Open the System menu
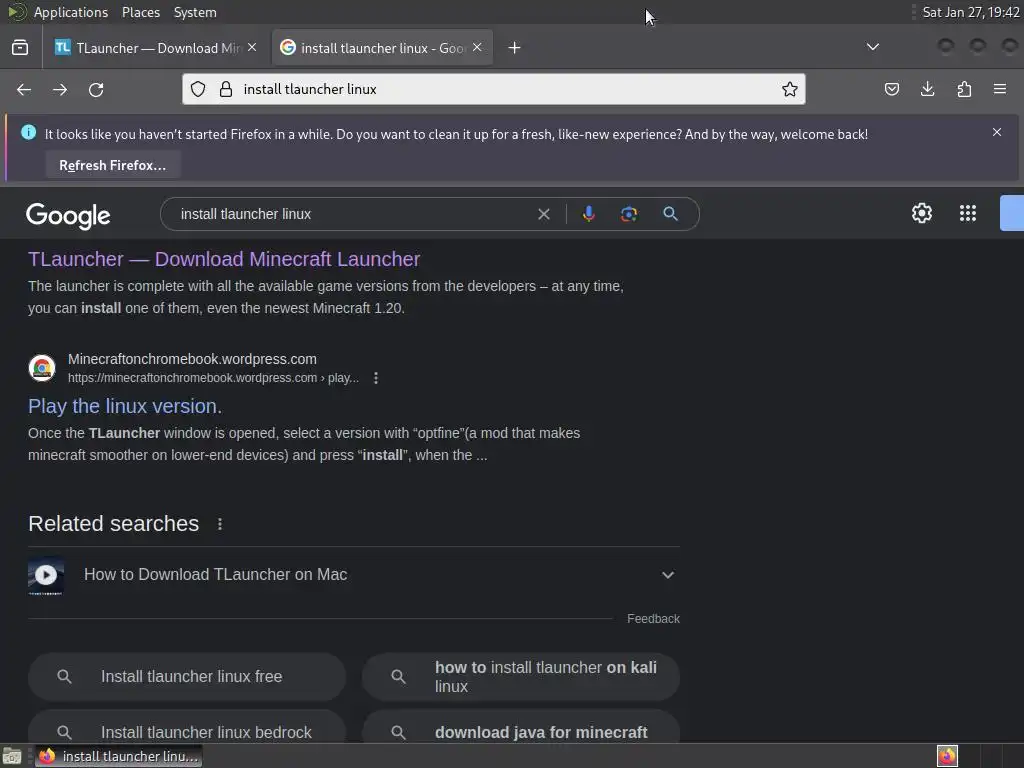Image resolution: width=1024 pixels, height=768 pixels. tap(195, 12)
